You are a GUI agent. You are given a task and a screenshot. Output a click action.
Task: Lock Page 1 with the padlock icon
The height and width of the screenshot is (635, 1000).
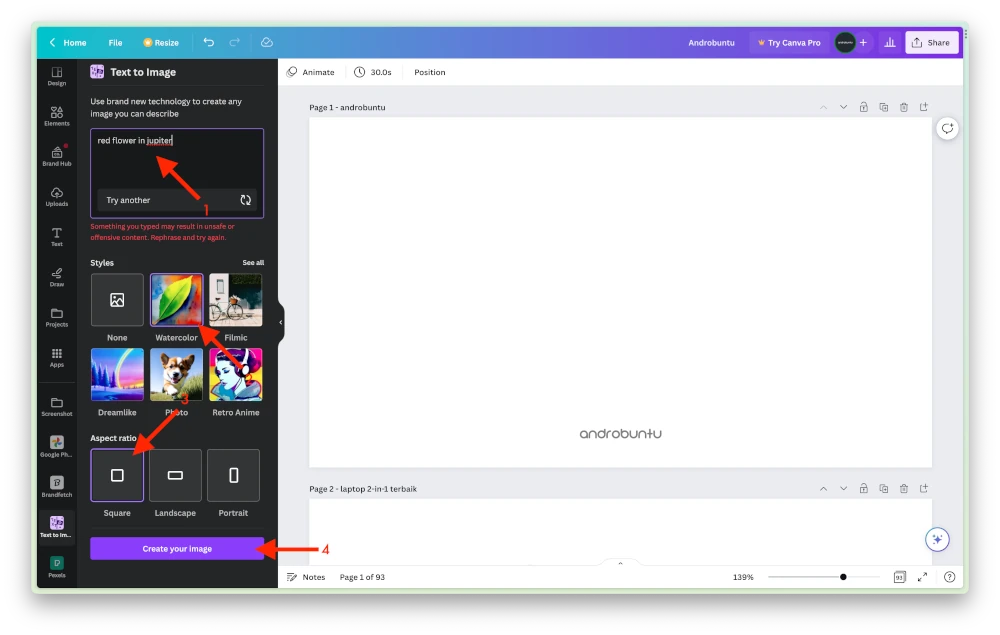863,107
